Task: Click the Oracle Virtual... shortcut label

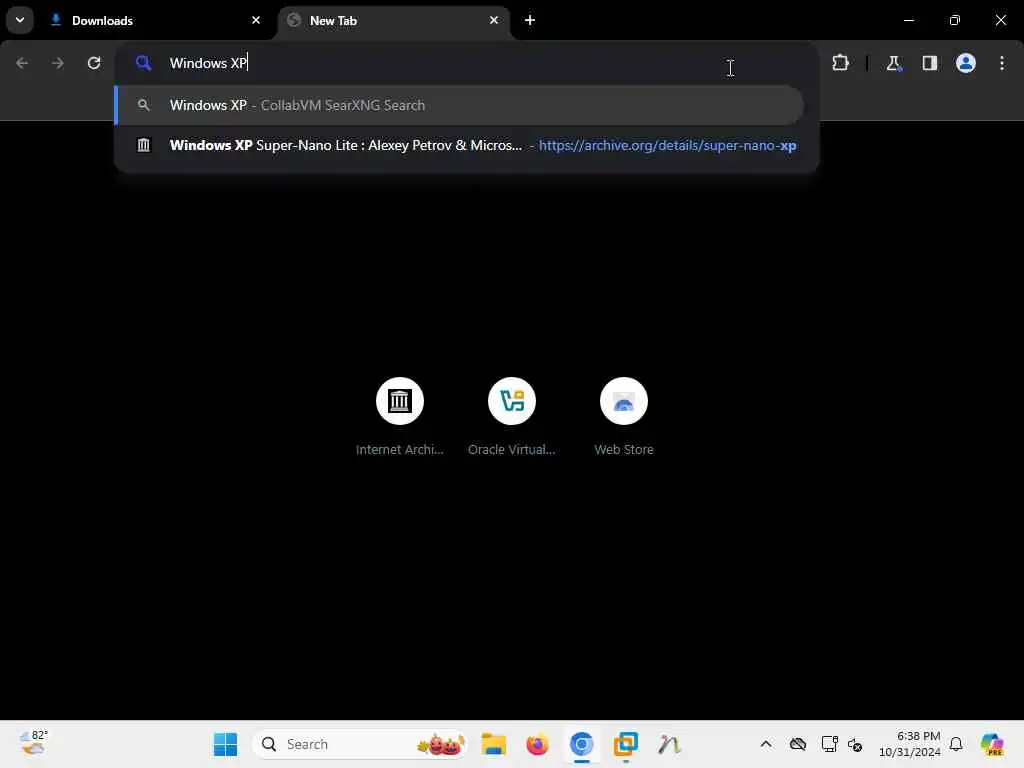Action: pos(511,449)
